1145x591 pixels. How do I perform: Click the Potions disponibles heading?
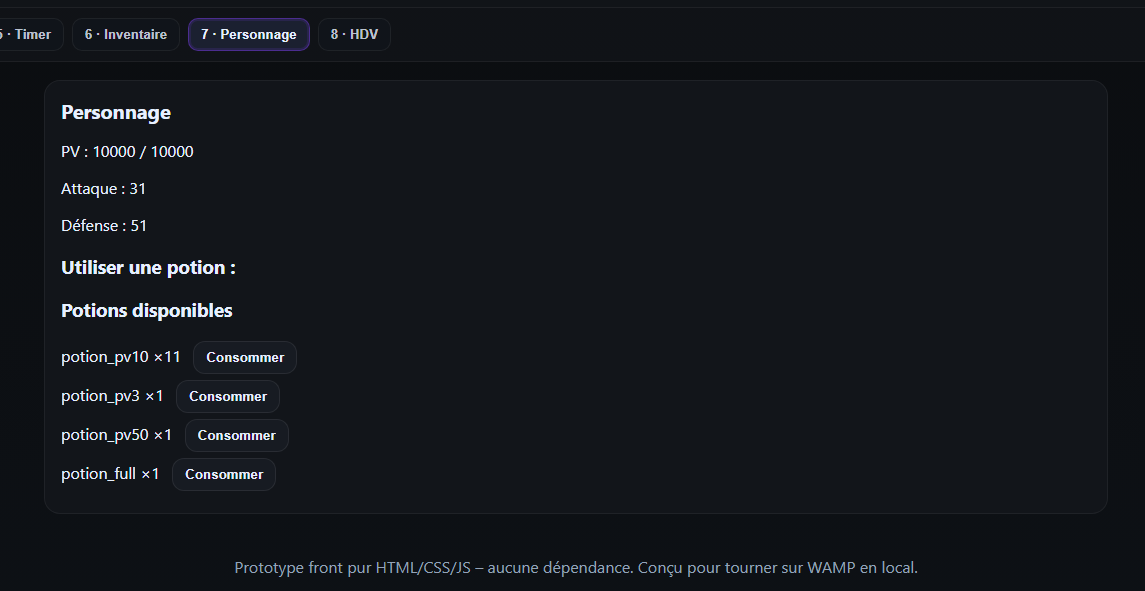[147, 310]
